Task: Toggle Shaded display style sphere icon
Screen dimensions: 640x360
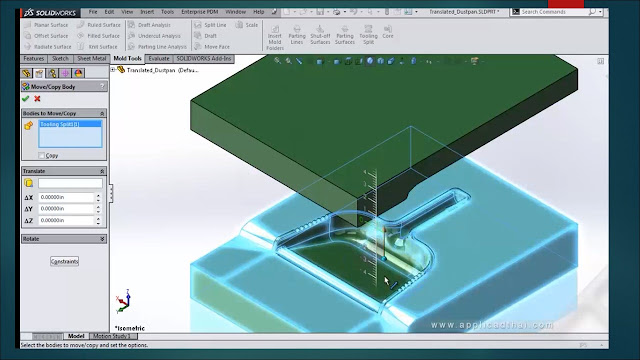Action: click(370, 61)
